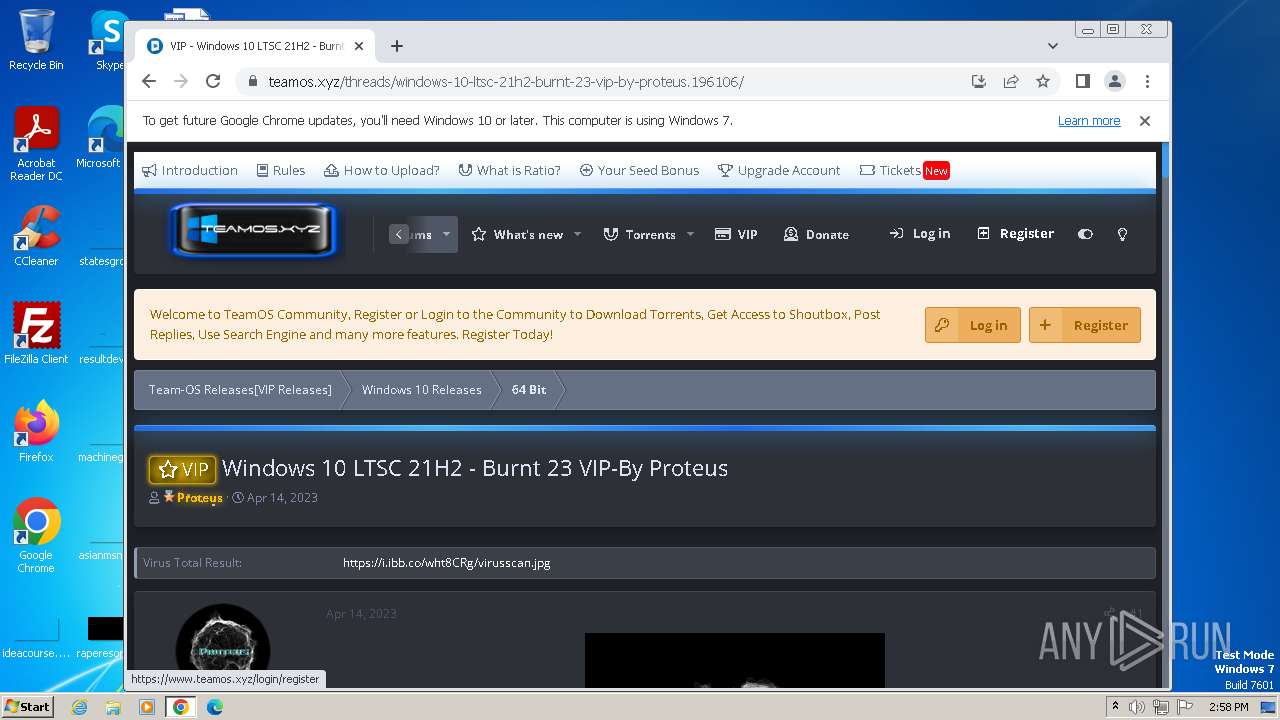Open Action Center flag in tray
The height and width of the screenshot is (720, 1280).
click(1185, 707)
